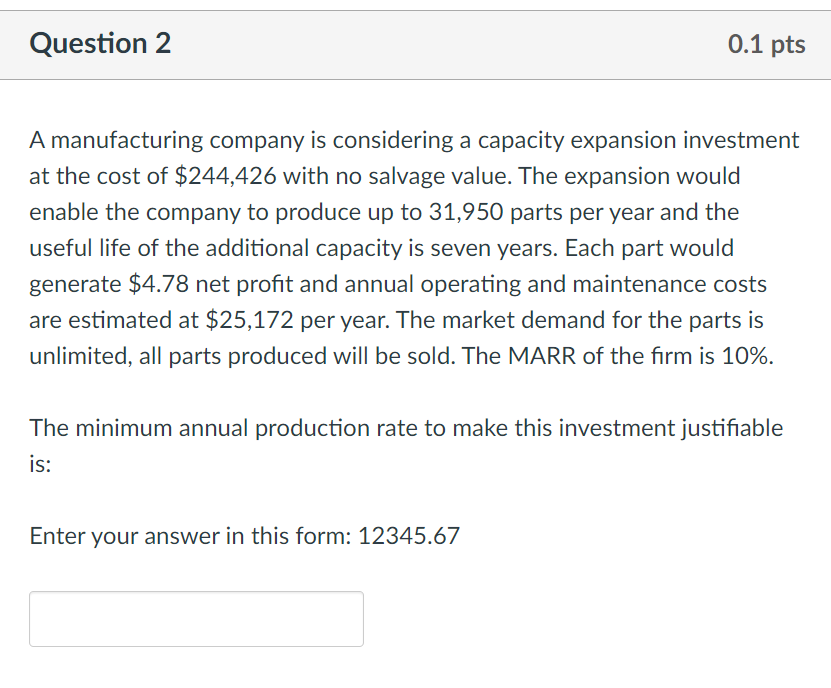Click the $4.78 net profit amount
The image size is (831, 688).
[x=158, y=284]
